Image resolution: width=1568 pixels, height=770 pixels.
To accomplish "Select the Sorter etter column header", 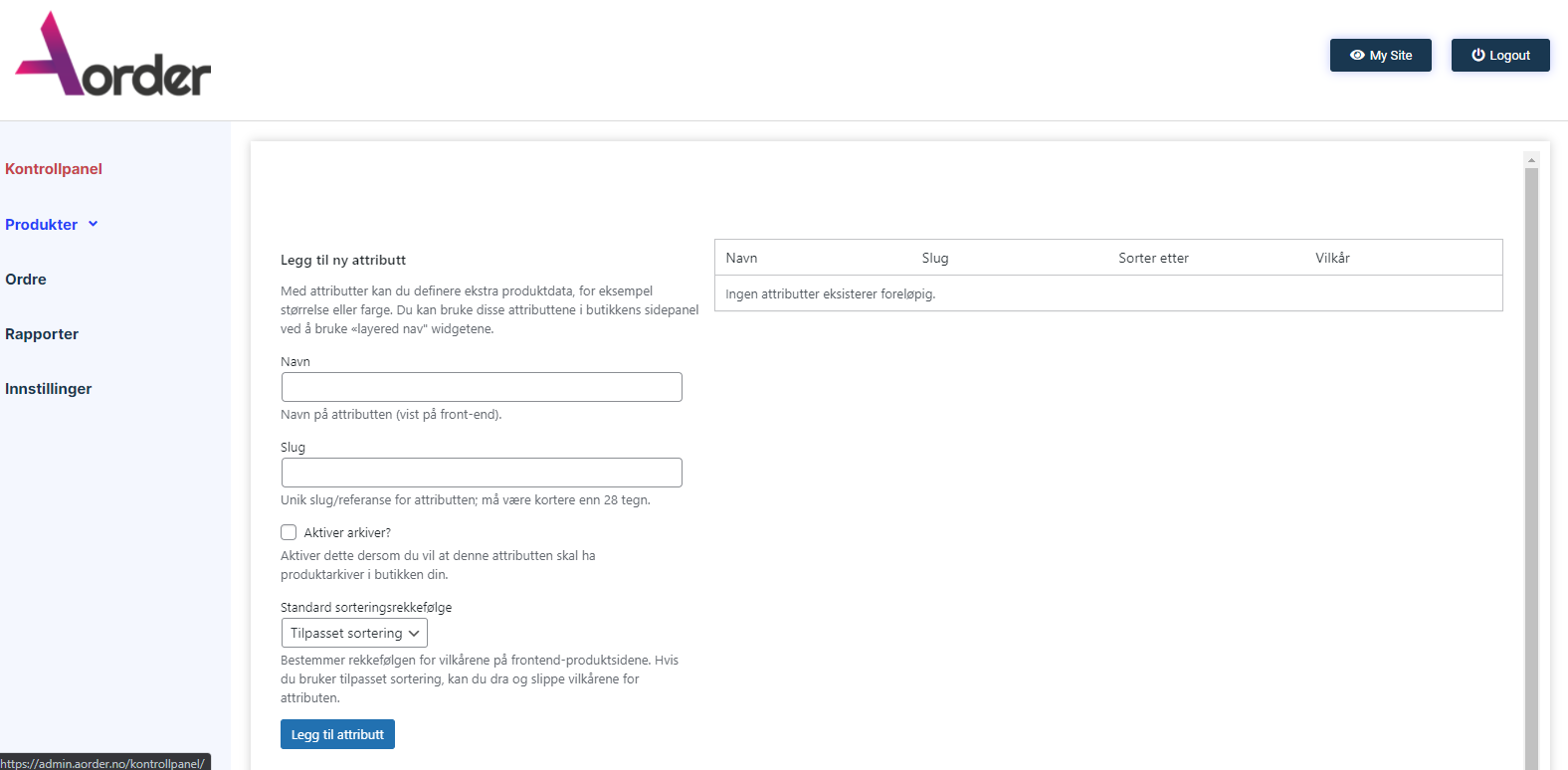I will tap(1153, 258).
